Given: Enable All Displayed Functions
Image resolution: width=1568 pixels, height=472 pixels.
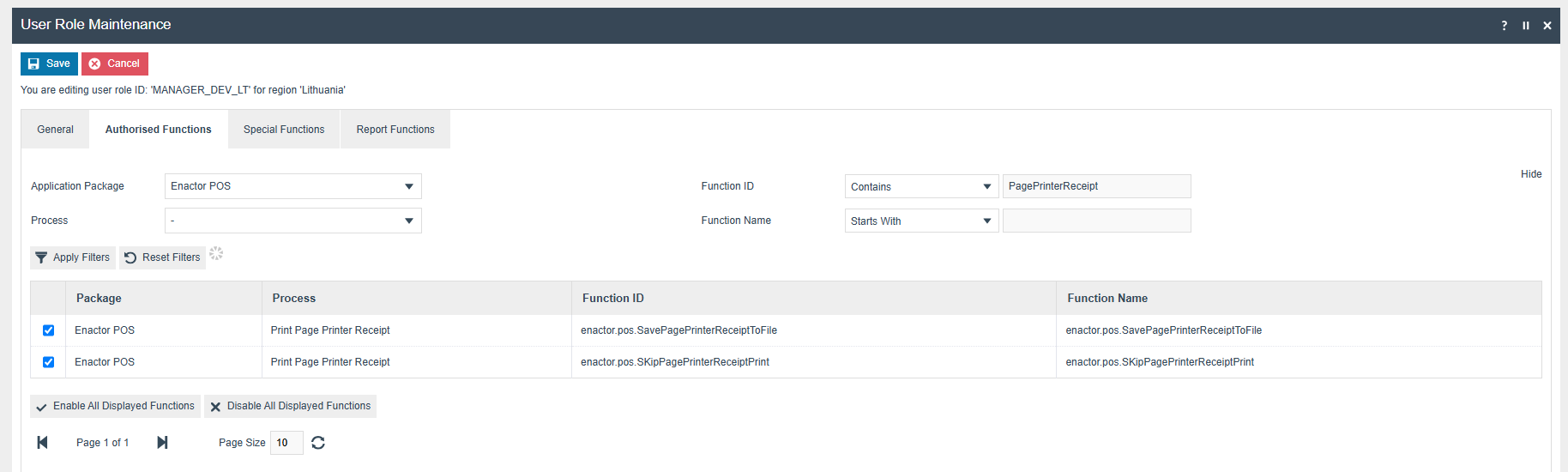Looking at the screenshot, I should click(115, 406).
